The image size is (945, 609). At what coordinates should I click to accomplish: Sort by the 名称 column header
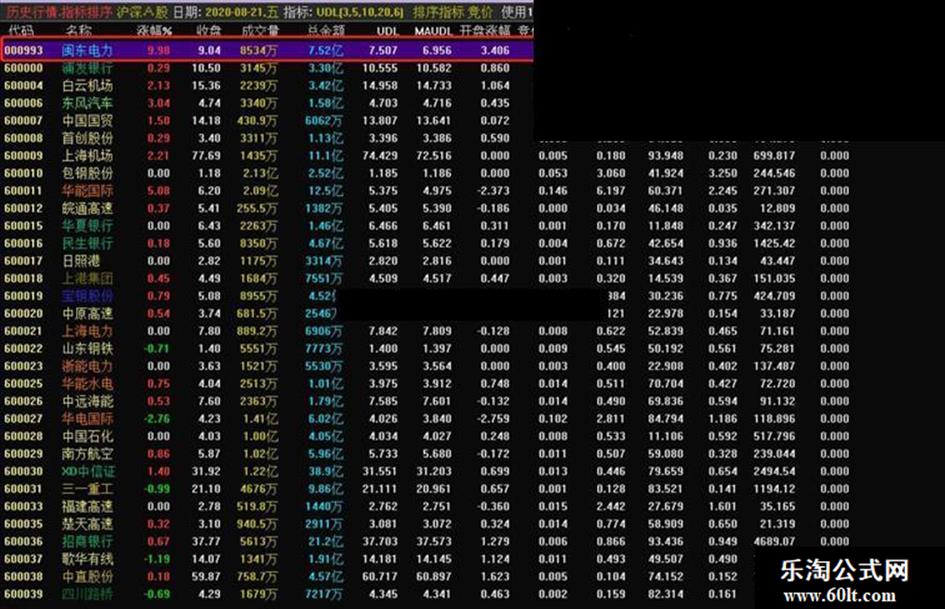point(78,31)
